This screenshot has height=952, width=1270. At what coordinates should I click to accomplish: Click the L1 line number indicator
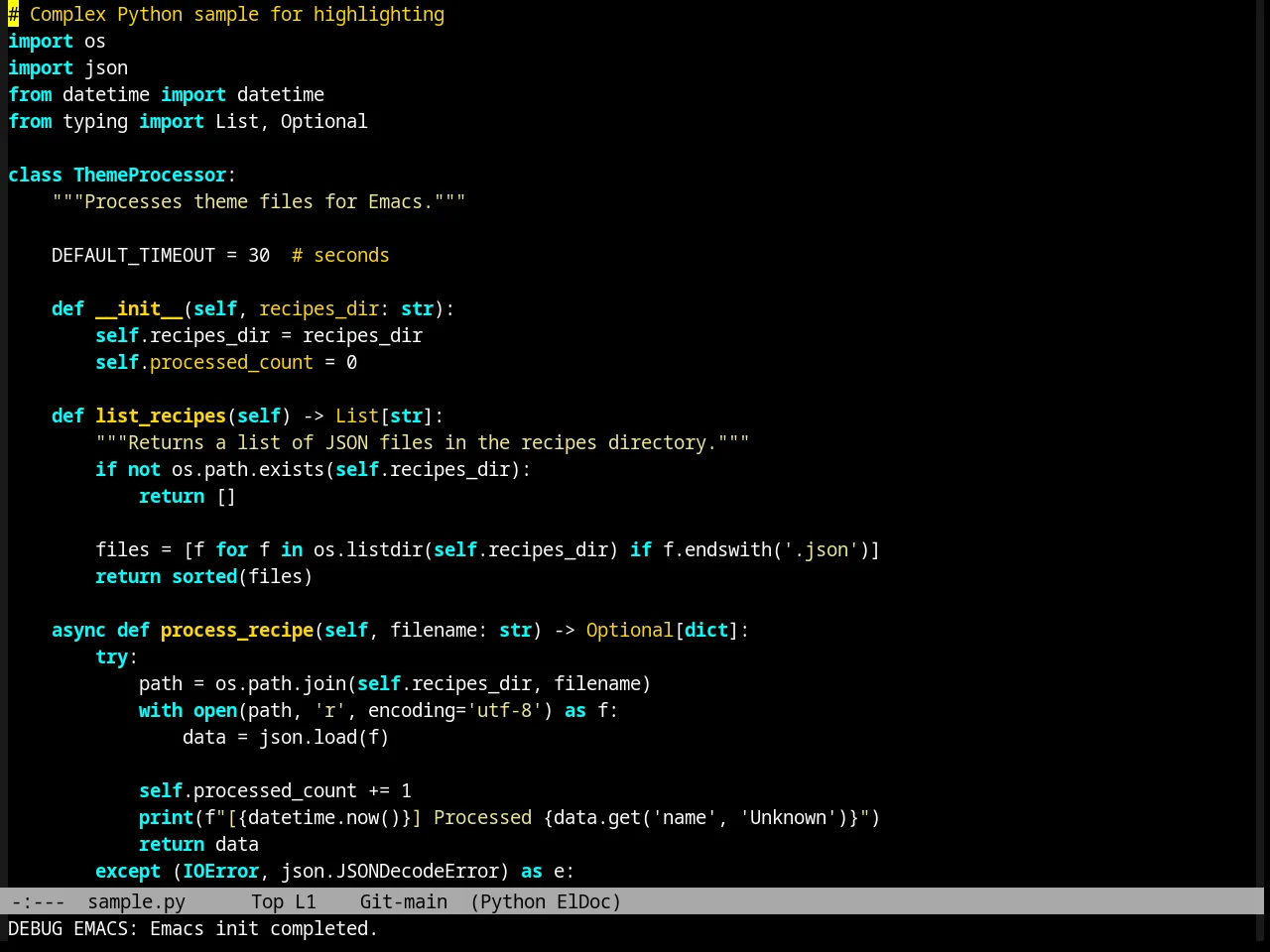pyautogui.click(x=306, y=901)
